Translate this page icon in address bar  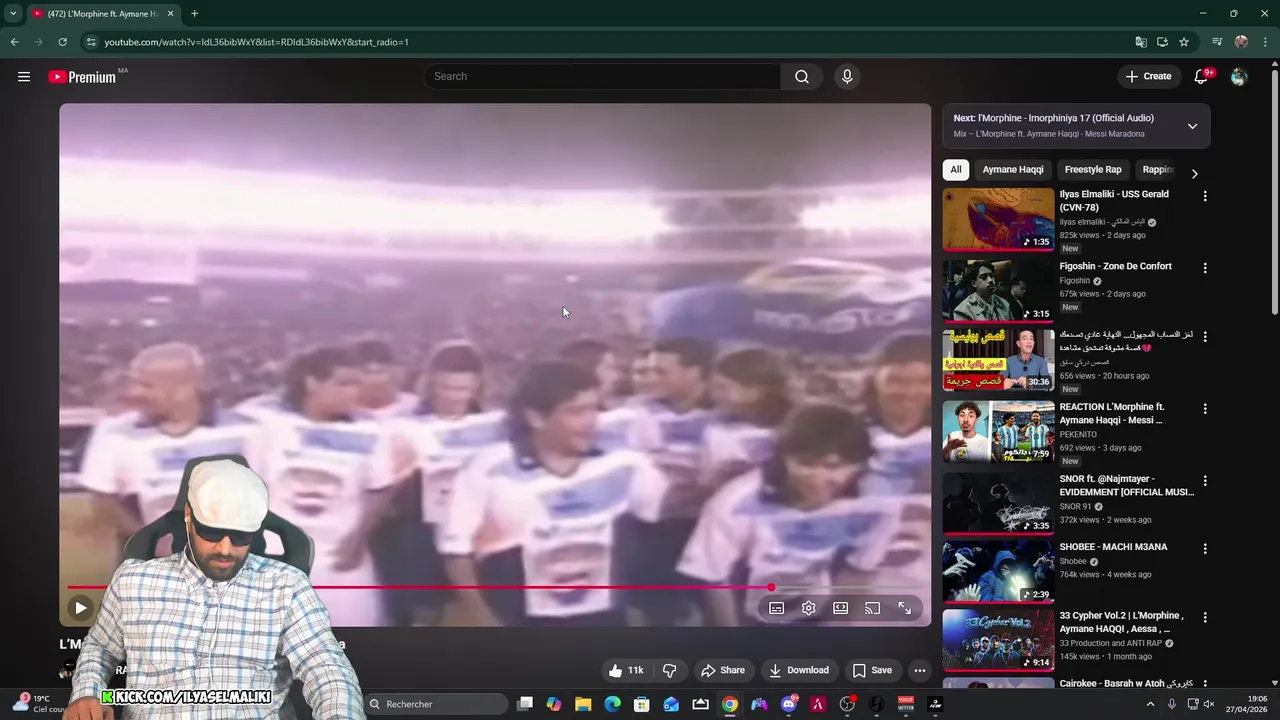pyautogui.click(x=1141, y=42)
